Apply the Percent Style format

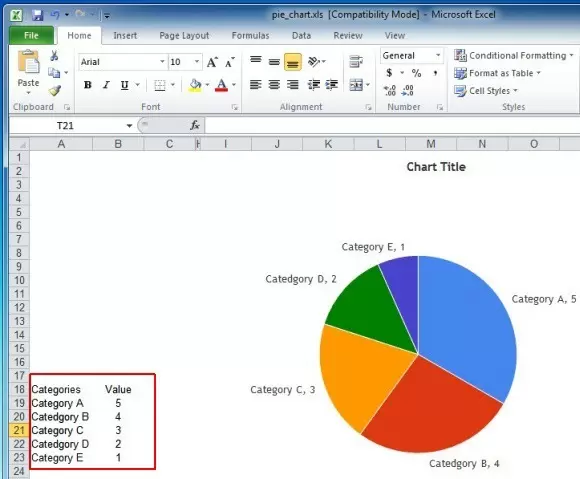[x=417, y=73]
